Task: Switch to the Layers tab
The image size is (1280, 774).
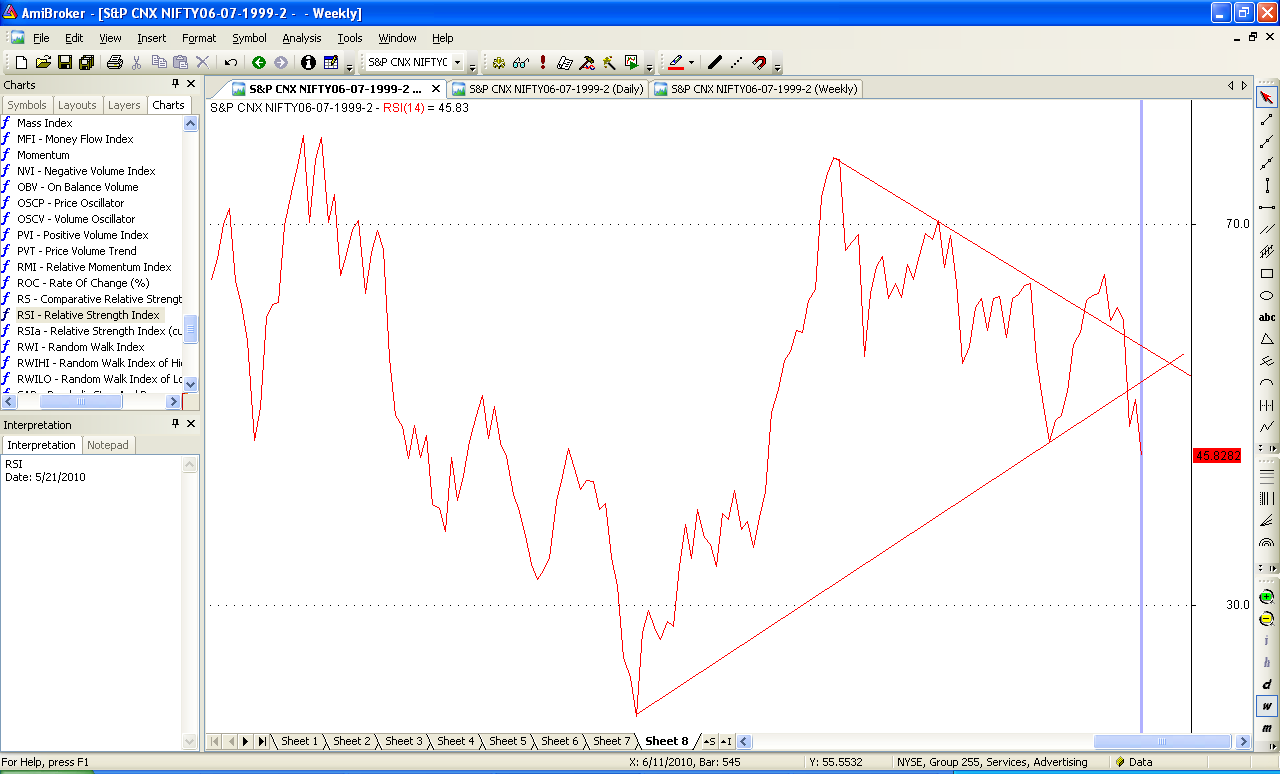Action: click(124, 105)
